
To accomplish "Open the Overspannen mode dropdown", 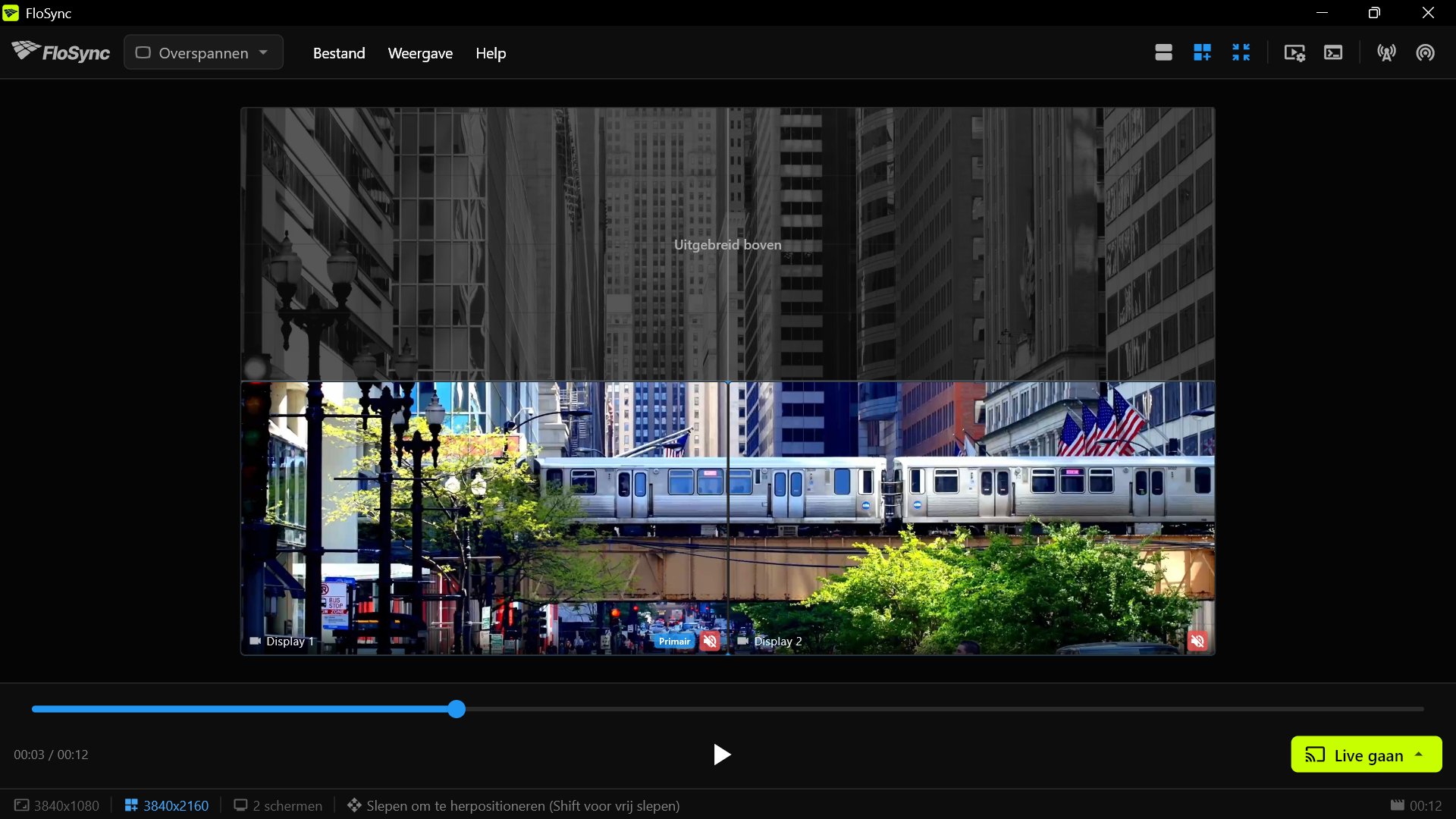I will [x=203, y=53].
